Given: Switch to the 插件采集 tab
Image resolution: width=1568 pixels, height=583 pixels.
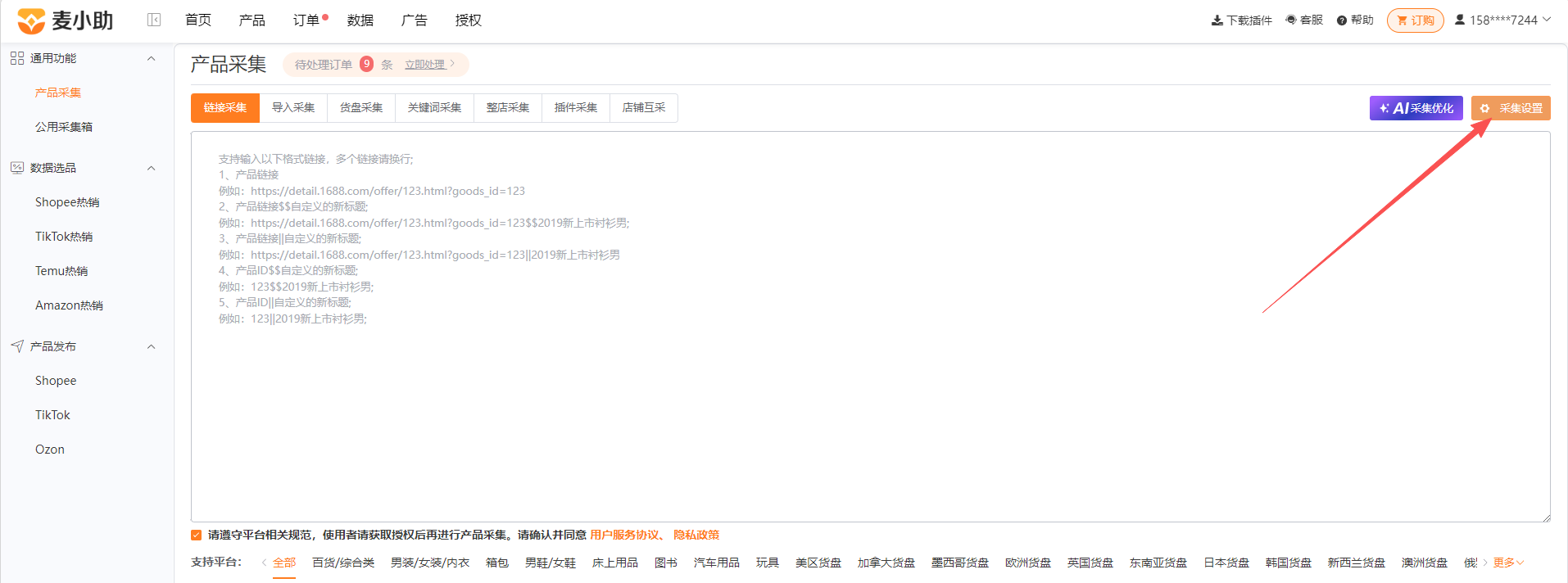Looking at the screenshot, I should [576, 108].
